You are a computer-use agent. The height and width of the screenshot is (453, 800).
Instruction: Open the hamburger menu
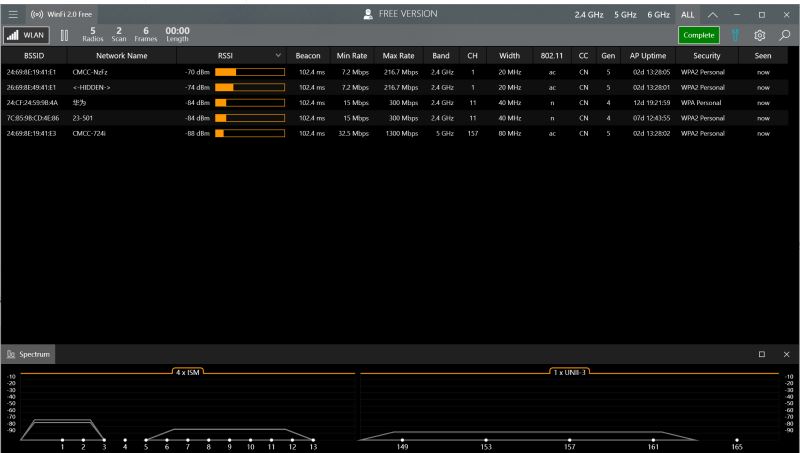click(x=13, y=15)
